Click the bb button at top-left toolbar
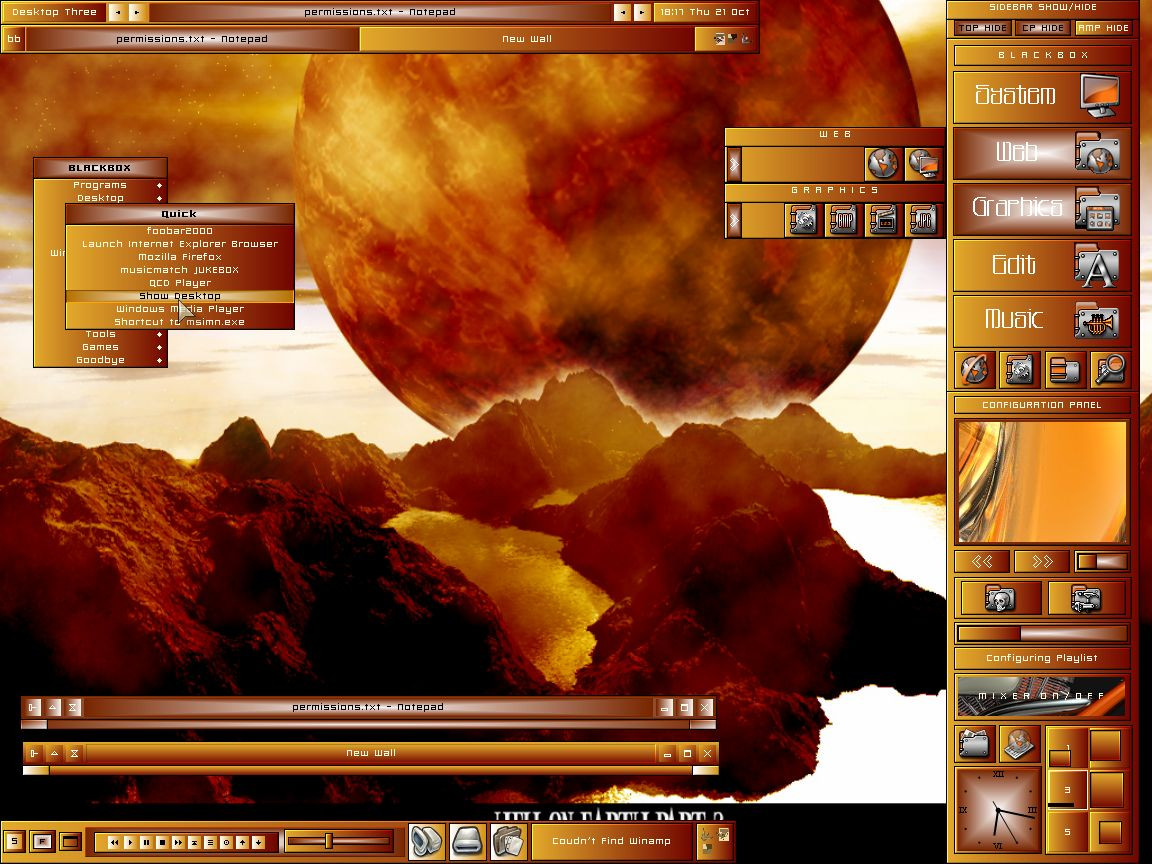 14,39
